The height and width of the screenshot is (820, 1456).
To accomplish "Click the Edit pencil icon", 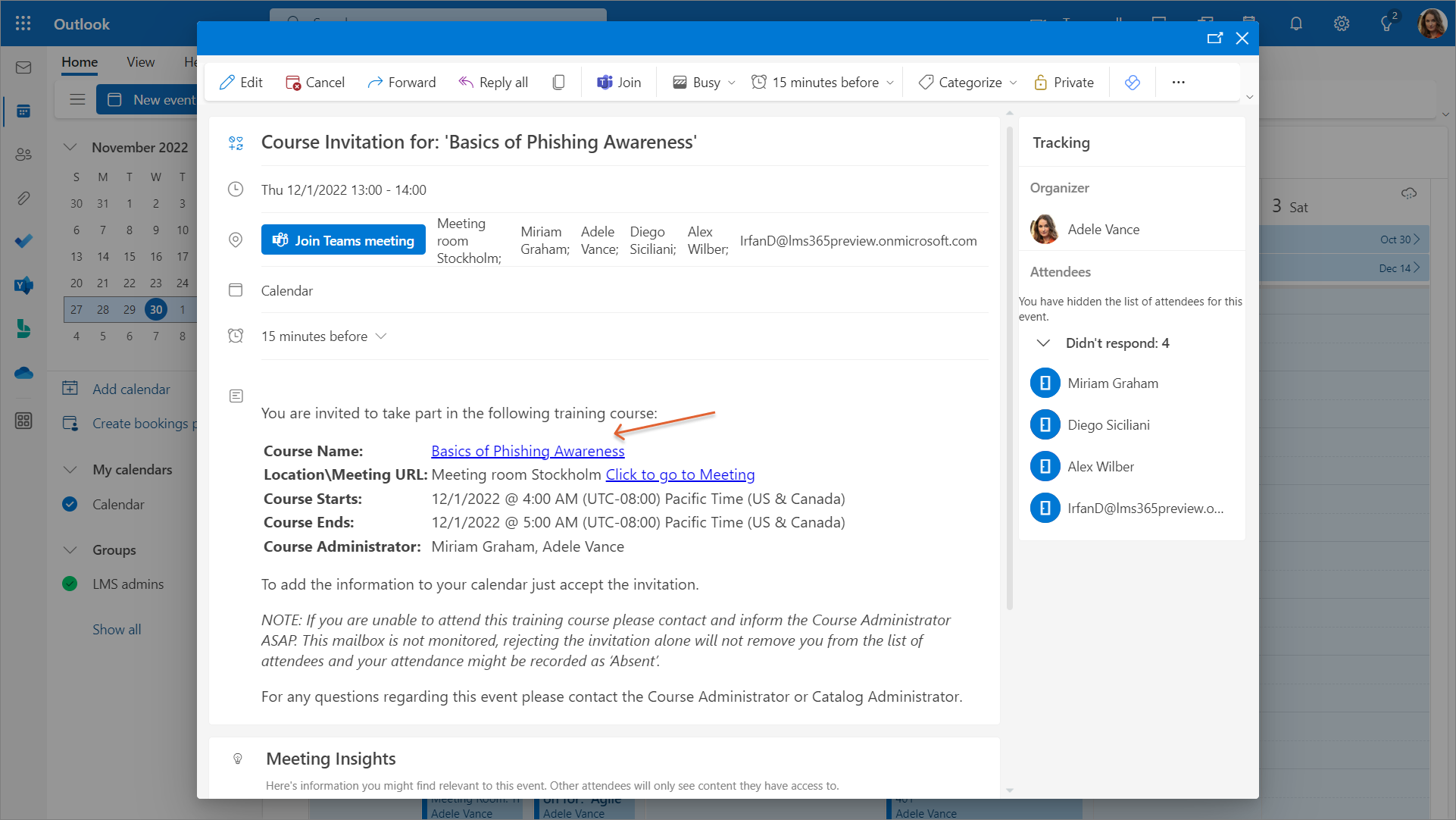I will (227, 83).
